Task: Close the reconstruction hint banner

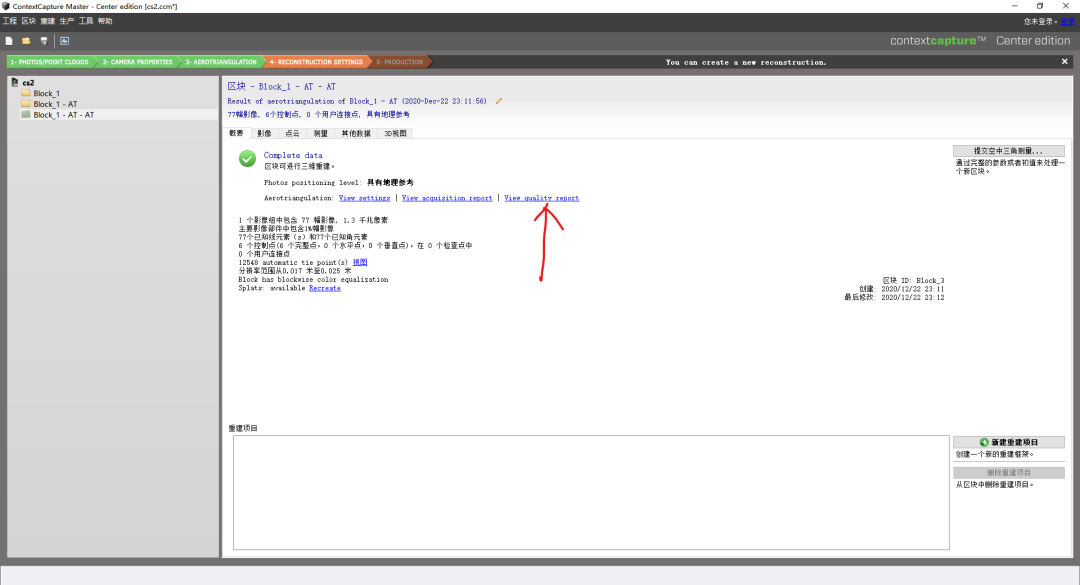Action: point(1064,62)
